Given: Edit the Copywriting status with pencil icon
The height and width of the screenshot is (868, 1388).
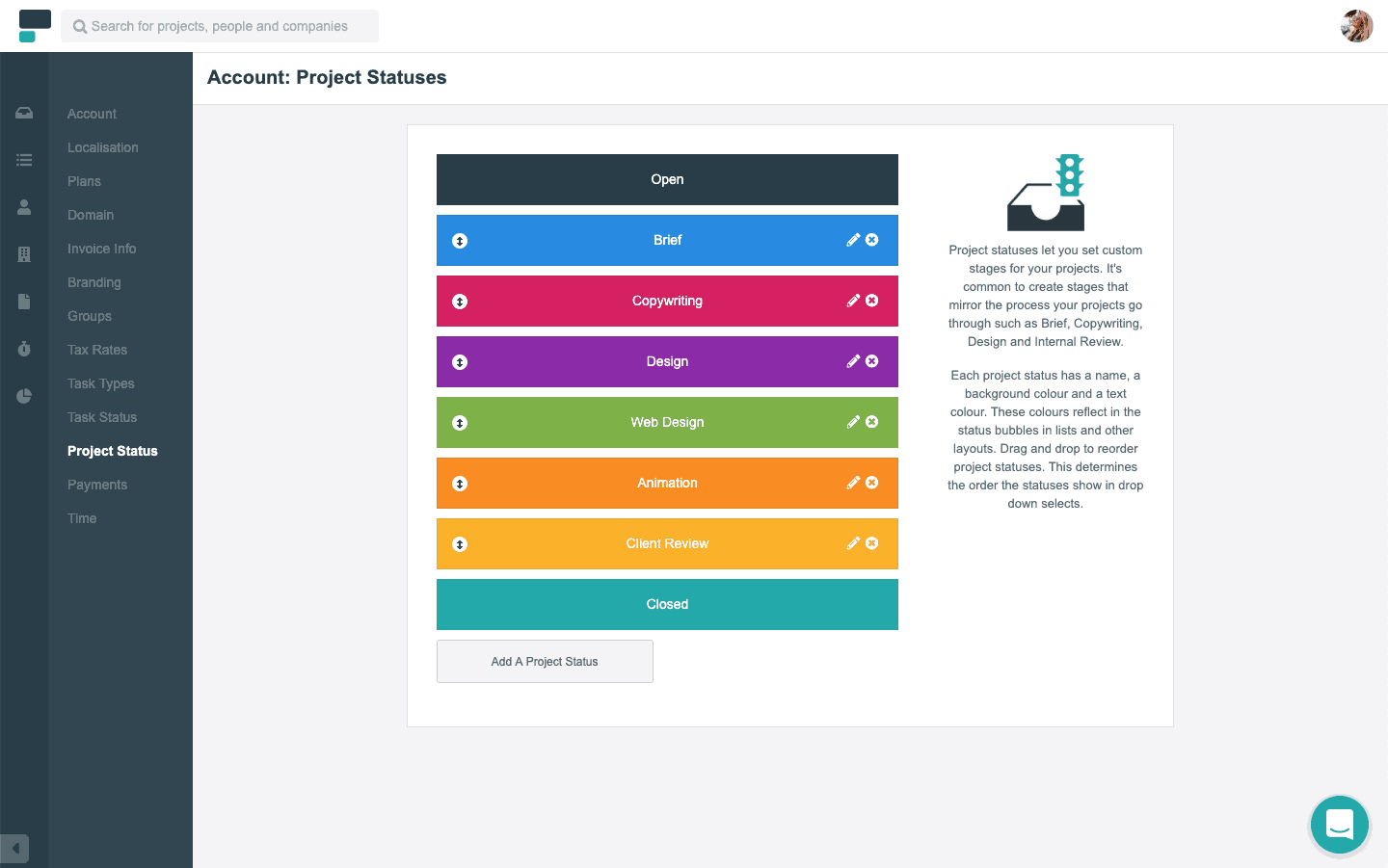Looking at the screenshot, I should [x=853, y=301].
